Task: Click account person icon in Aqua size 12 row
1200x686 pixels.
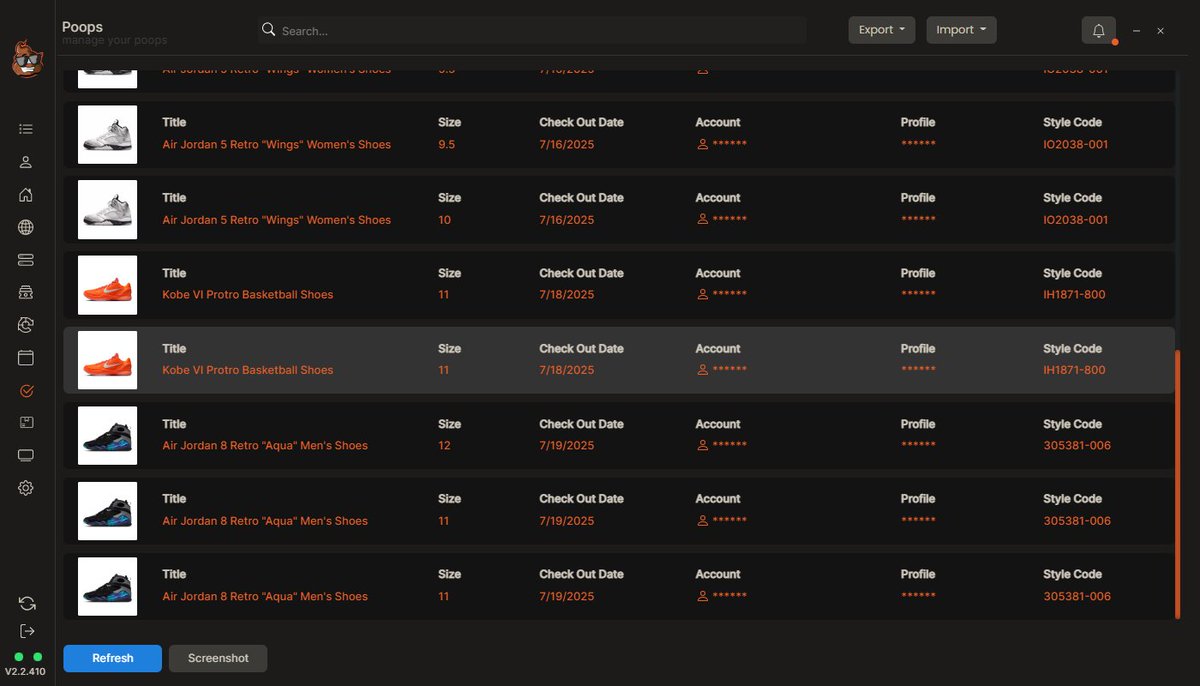Action: tap(703, 445)
